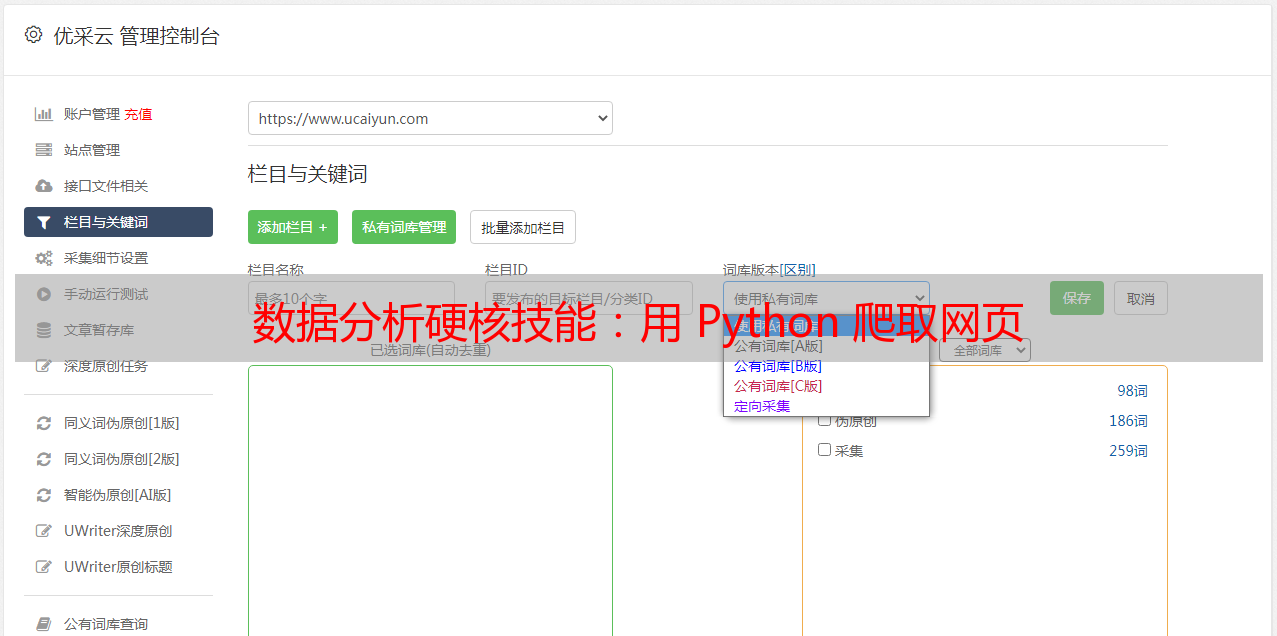
Task: Click the refresh icon beside 同义词伪原创[1版]
Action: tap(43, 423)
